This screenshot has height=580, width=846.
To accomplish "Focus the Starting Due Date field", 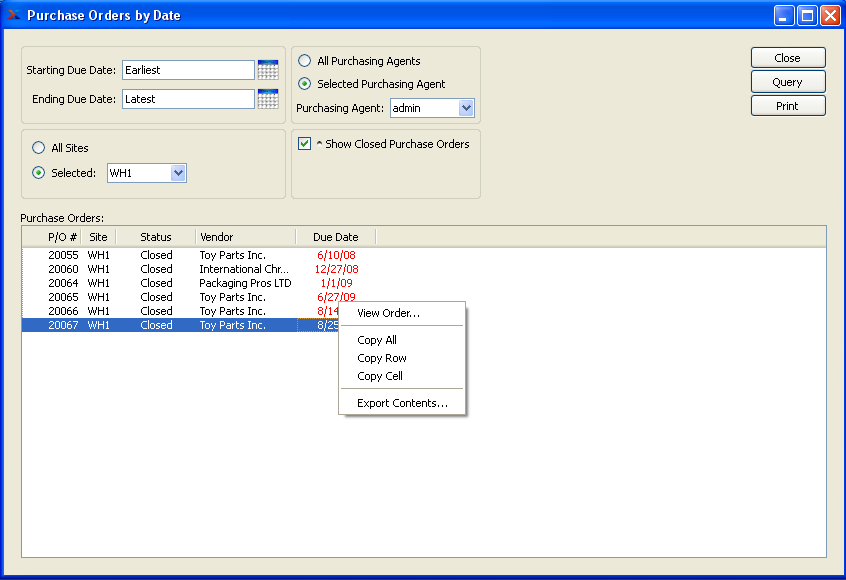I will click(x=188, y=70).
